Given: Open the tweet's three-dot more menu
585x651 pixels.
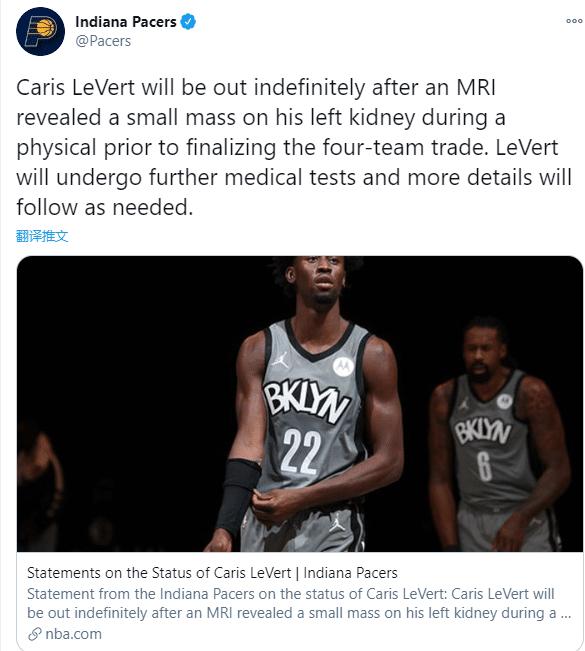Looking at the screenshot, I should point(574,21).
